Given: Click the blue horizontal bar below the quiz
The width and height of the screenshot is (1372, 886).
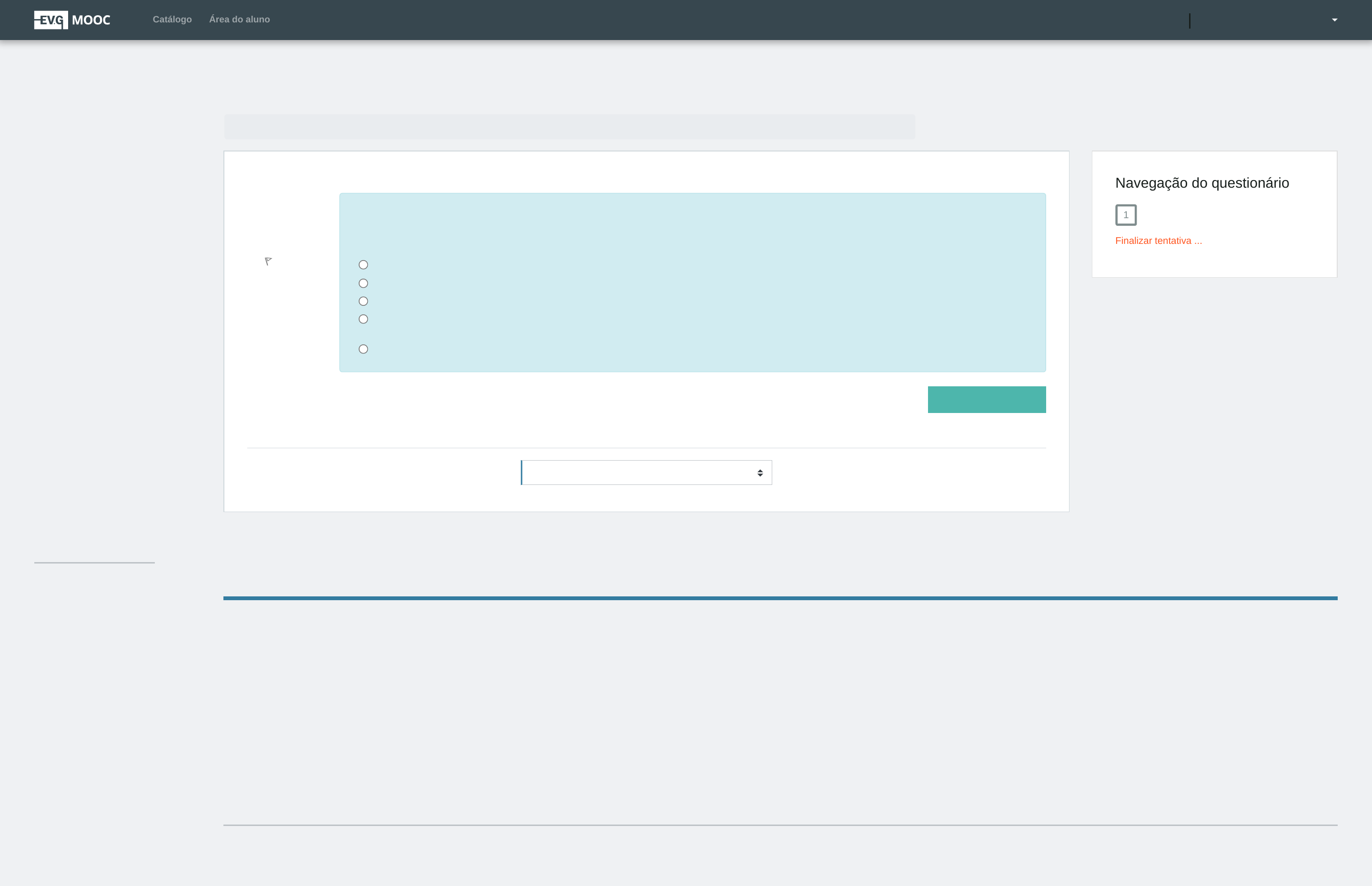Looking at the screenshot, I should (779, 598).
